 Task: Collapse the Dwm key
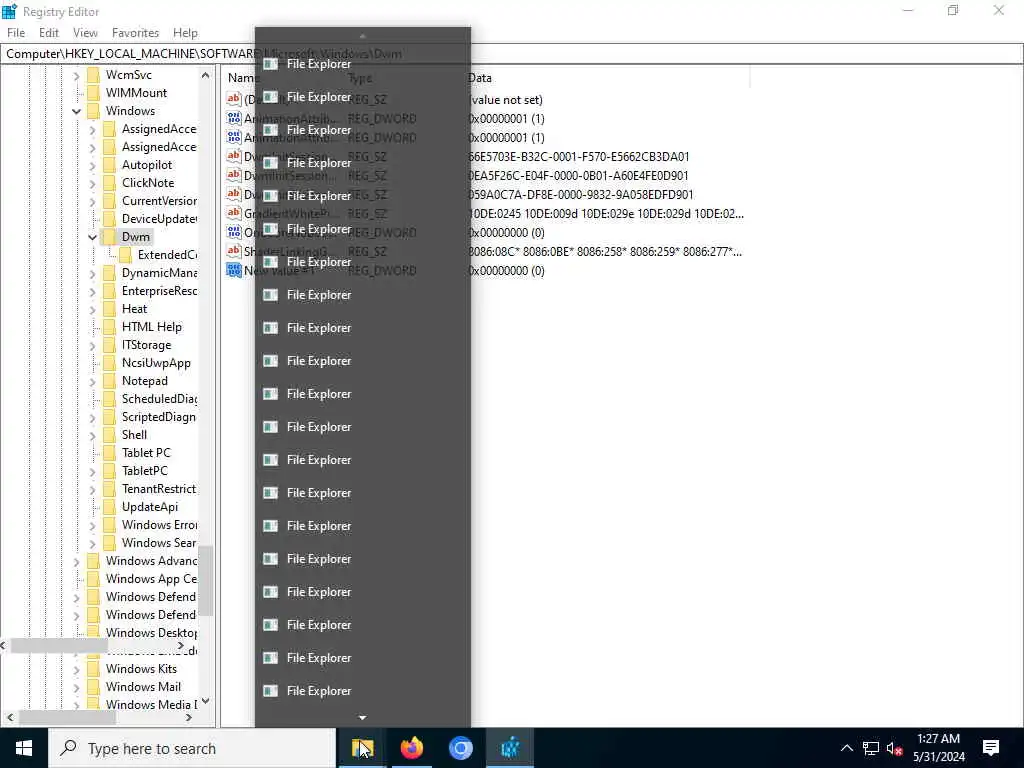92,237
